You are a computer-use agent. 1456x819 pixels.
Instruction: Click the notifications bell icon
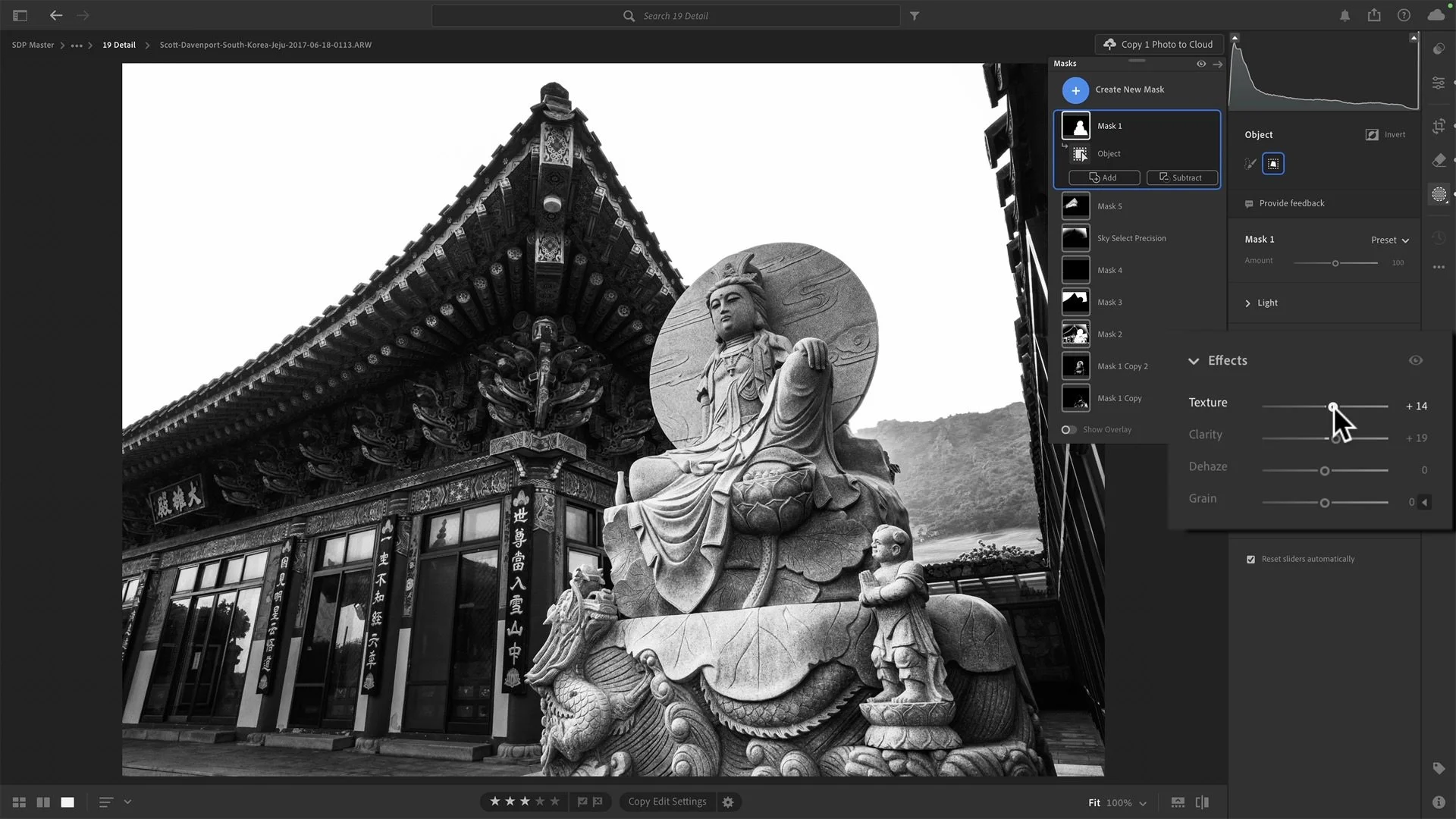[1345, 15]
